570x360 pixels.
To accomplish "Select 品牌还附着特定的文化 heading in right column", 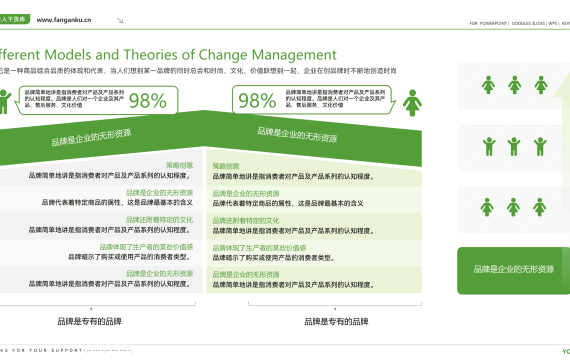I will click(246, 221).
